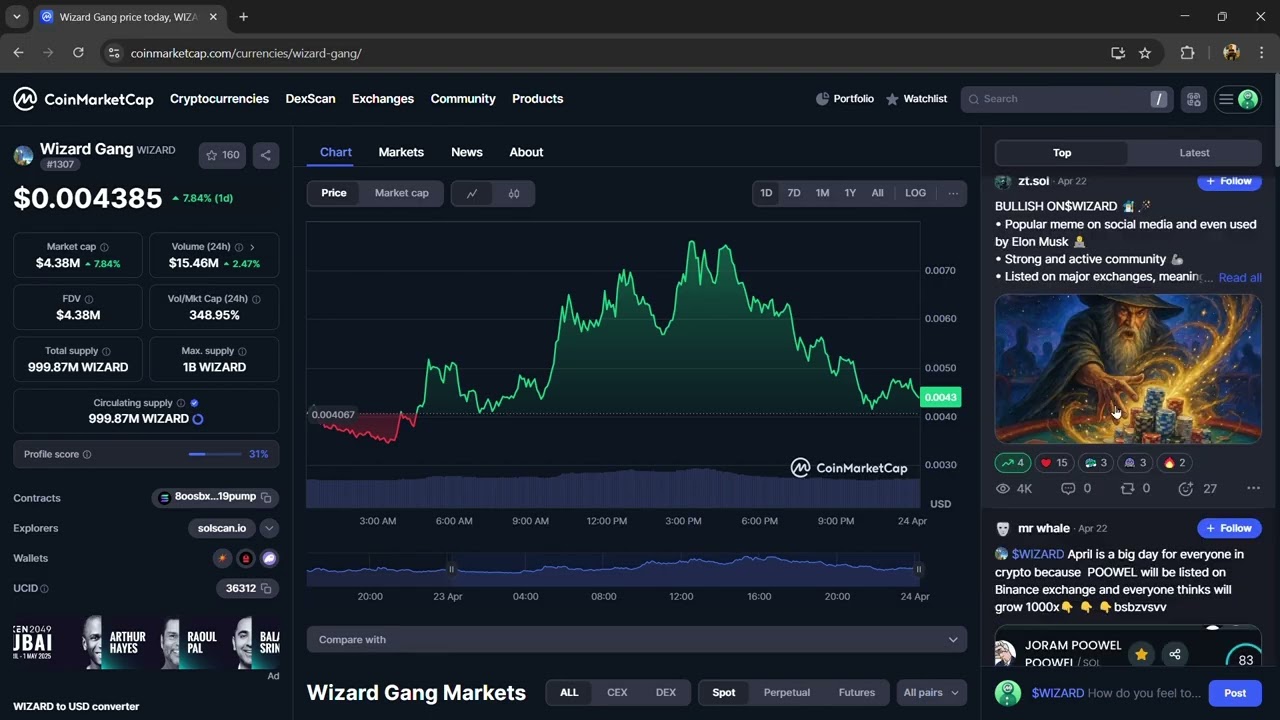Open the Chart tab
Viewport: 1280px width, 720px height.
[x=336, y=152]
